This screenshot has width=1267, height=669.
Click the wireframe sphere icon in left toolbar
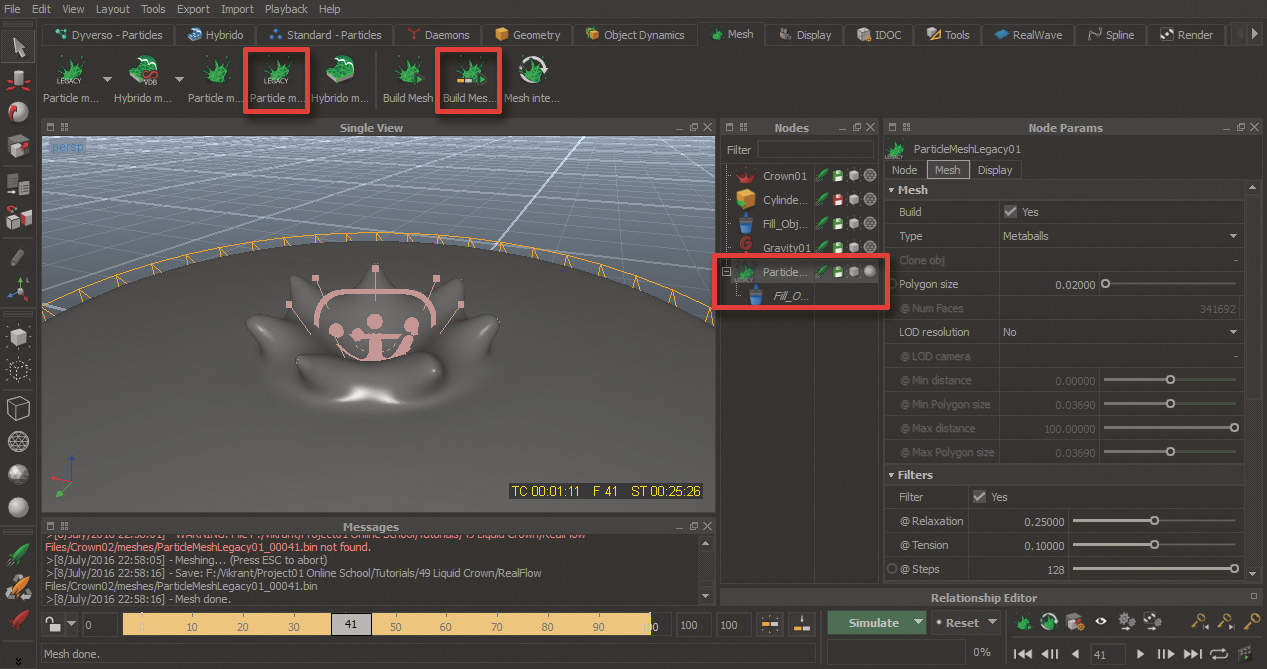(18, 441)
